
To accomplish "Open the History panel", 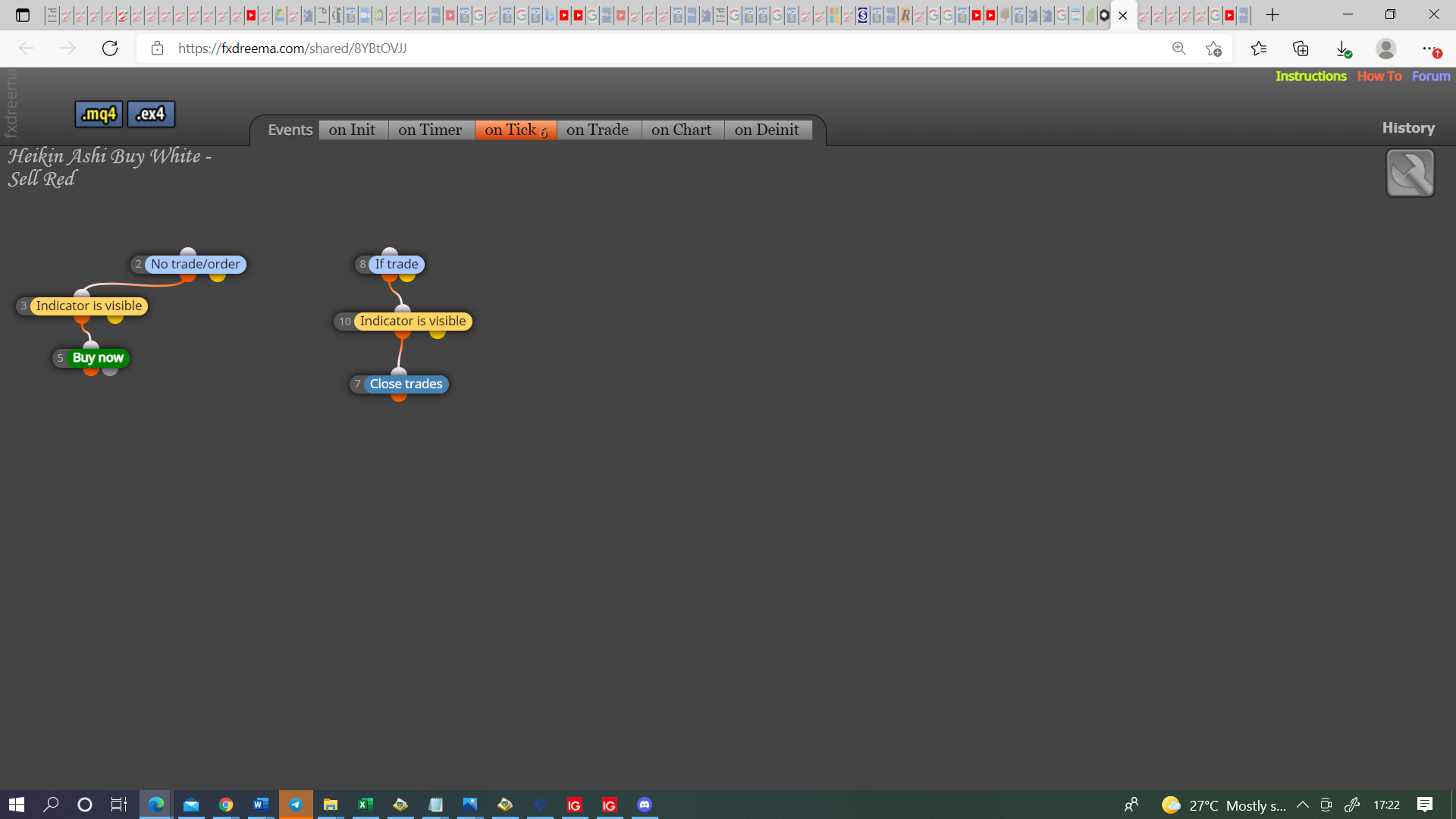I will point(1408,127).
